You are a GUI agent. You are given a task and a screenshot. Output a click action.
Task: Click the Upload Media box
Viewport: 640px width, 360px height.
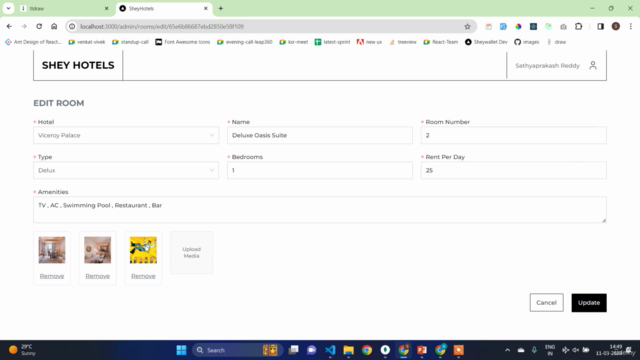coord(191,252)
